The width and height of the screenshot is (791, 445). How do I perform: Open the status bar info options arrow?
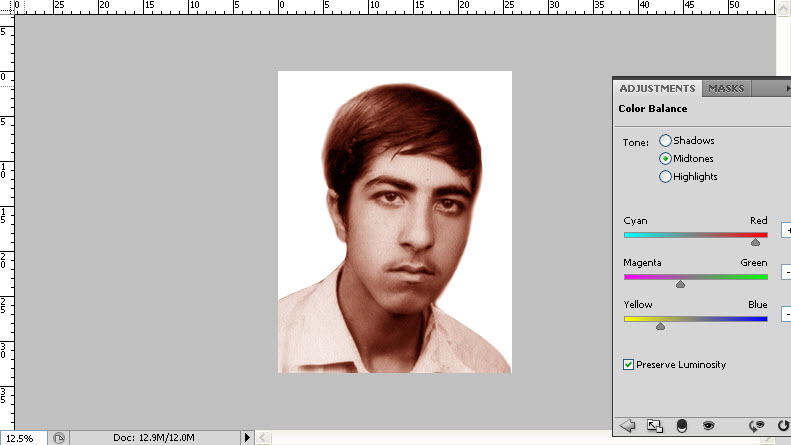pyautogui.click(x=247, y=437)
